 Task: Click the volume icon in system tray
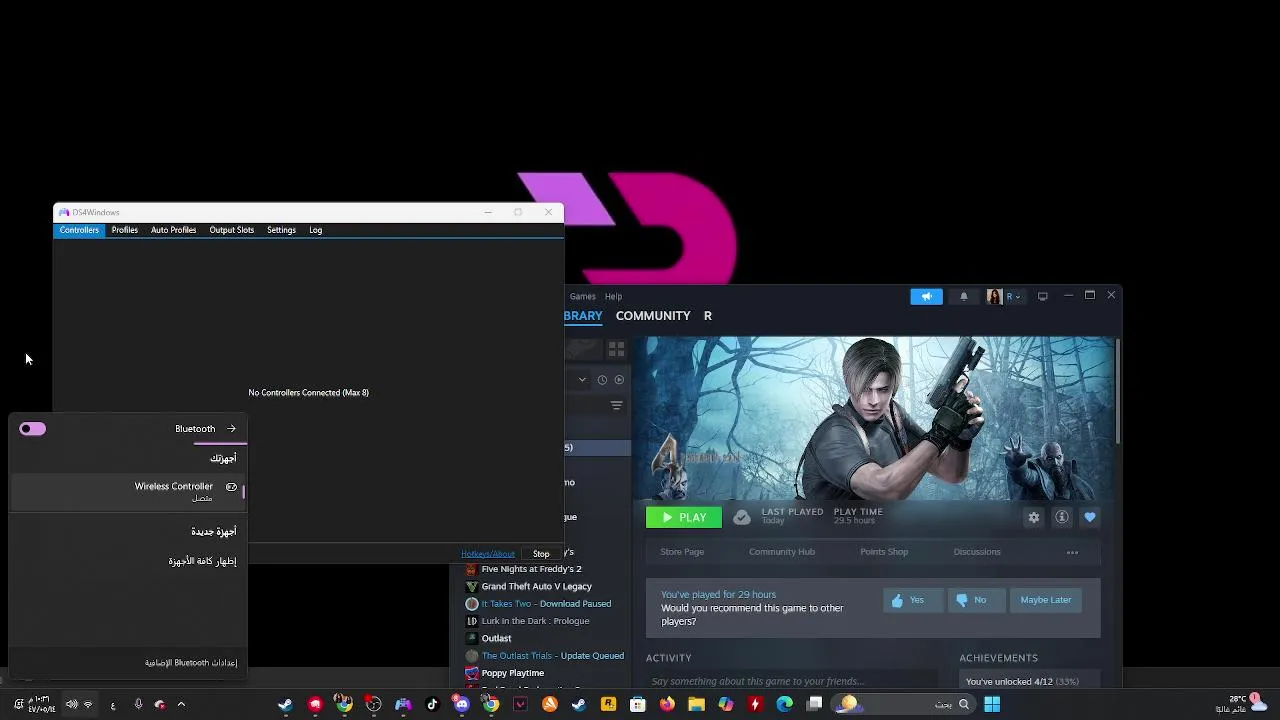coord(71,704)
